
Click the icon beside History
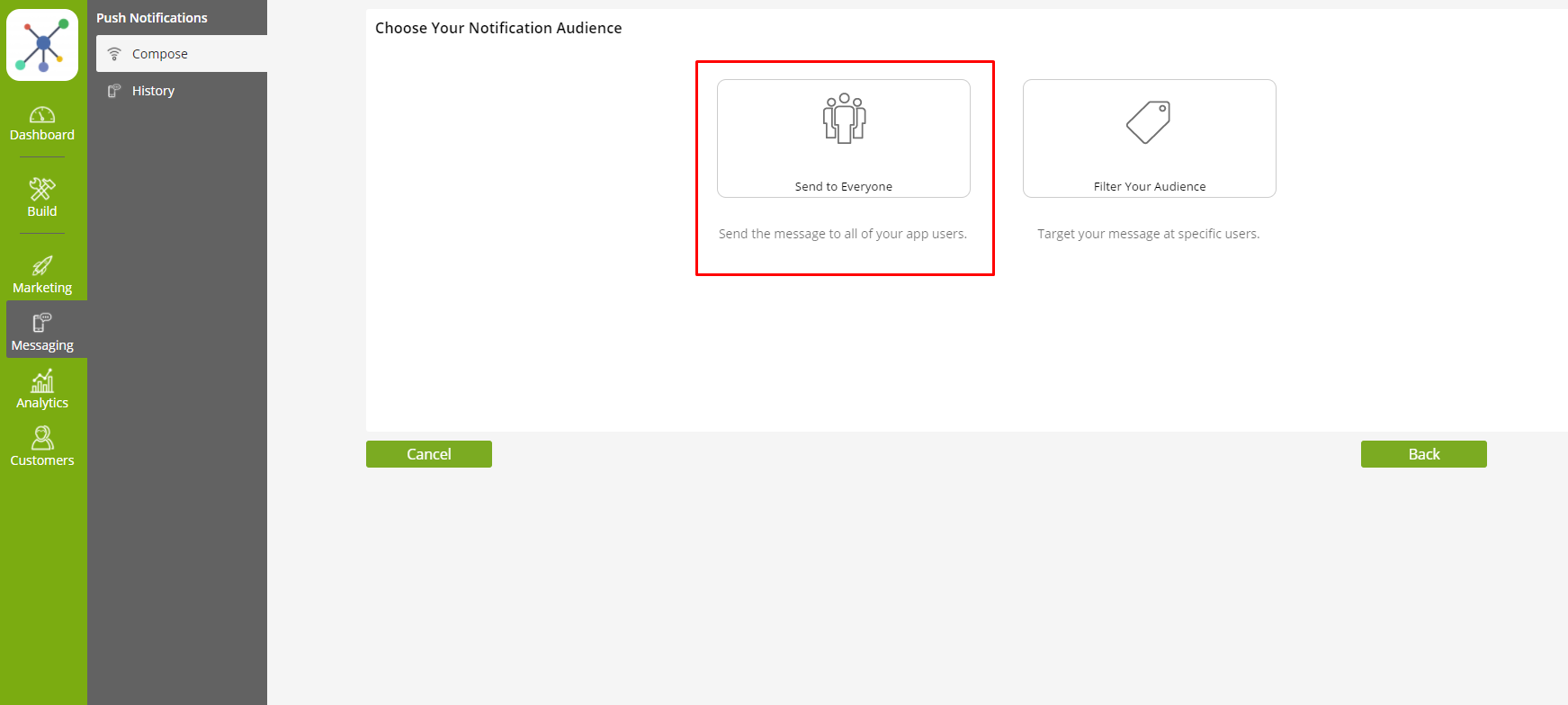click(x=114, y=91)
